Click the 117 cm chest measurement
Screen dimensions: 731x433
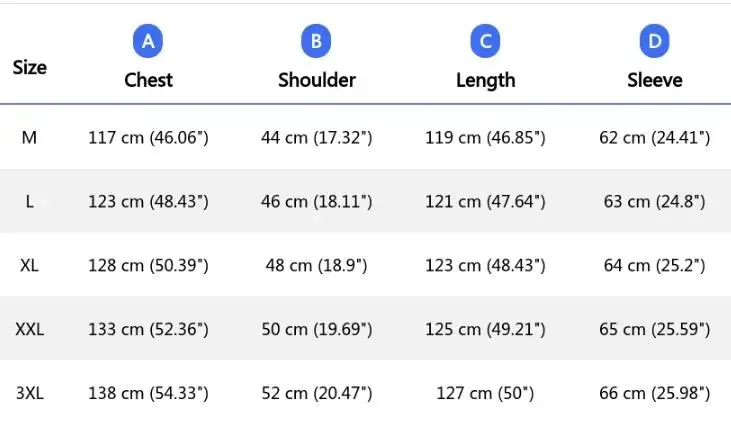[x=148, y=137]
